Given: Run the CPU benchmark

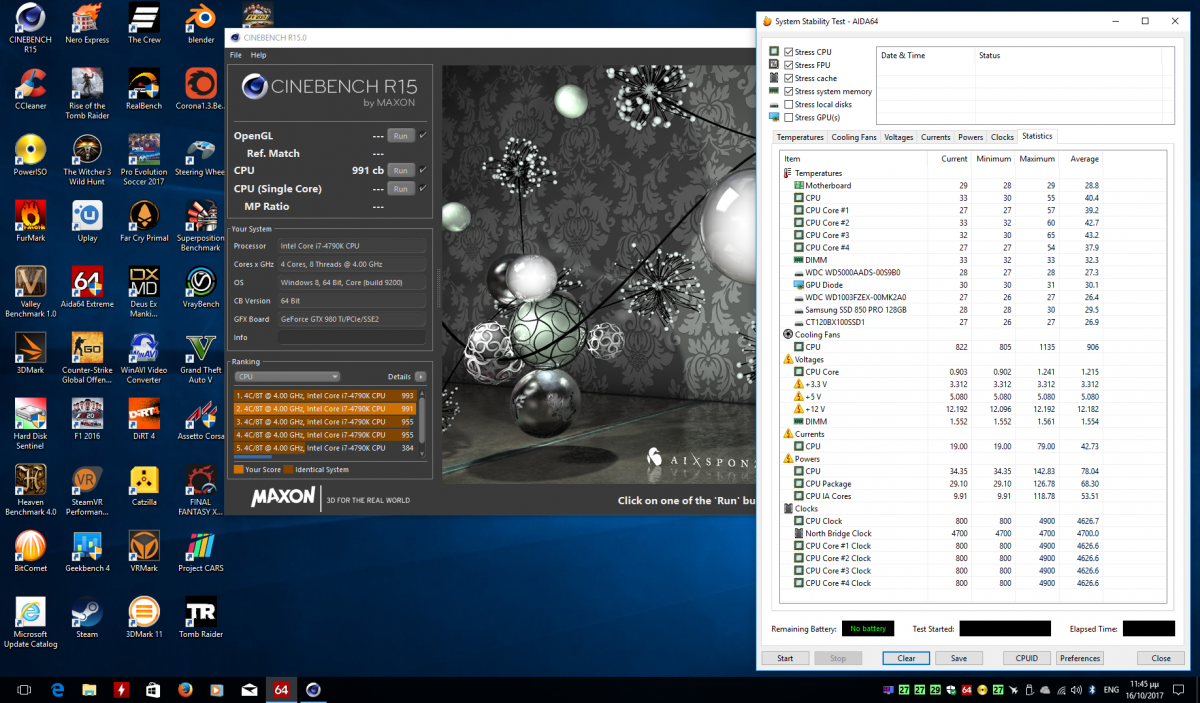Looking at the screenshot, I should 400,170.
